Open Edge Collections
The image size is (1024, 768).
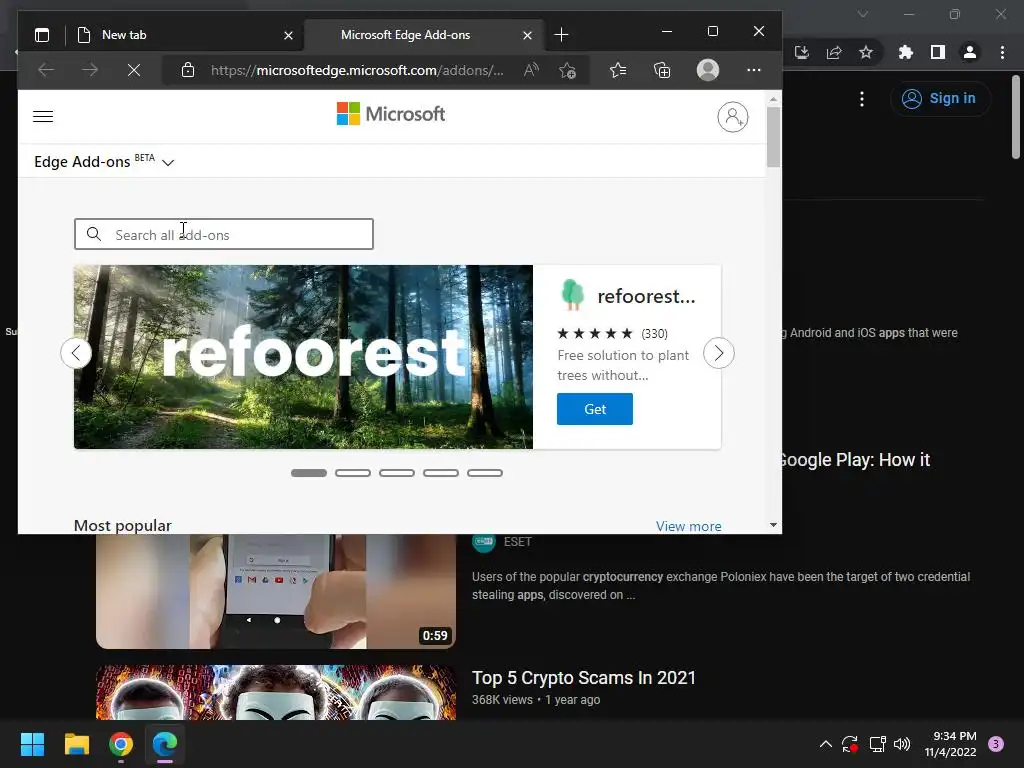click(x=662, y=70)
